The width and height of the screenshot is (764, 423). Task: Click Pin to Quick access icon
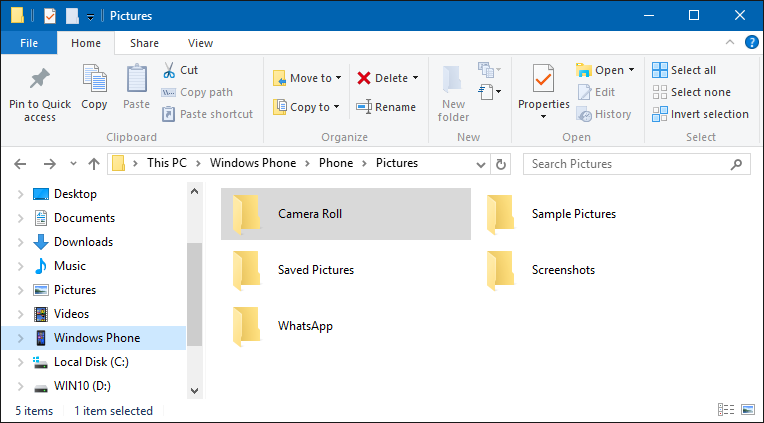point(39,79)
